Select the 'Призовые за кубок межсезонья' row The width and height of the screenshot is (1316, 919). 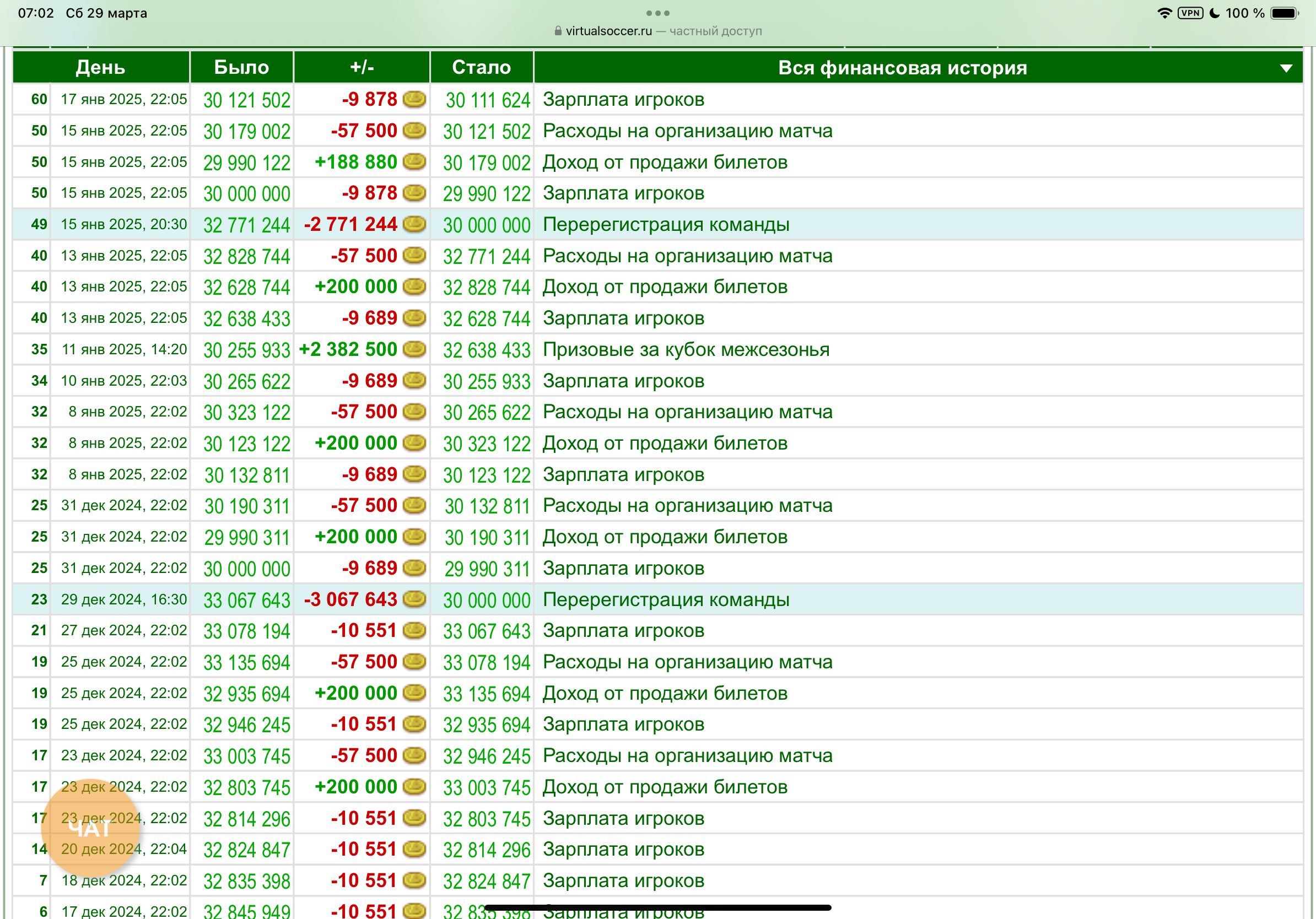click(686, 349)
